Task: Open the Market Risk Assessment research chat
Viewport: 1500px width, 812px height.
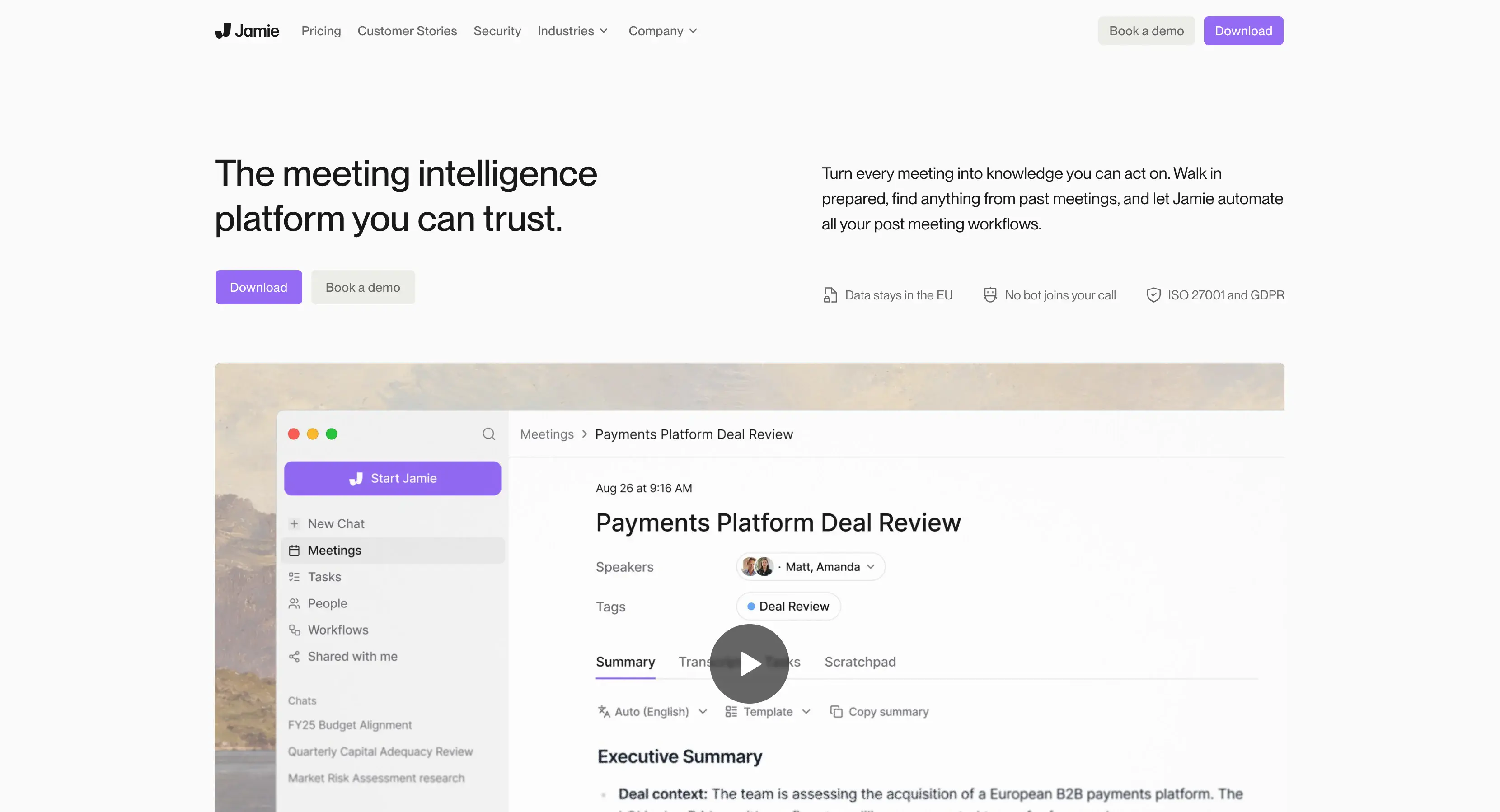Action: 376,778
